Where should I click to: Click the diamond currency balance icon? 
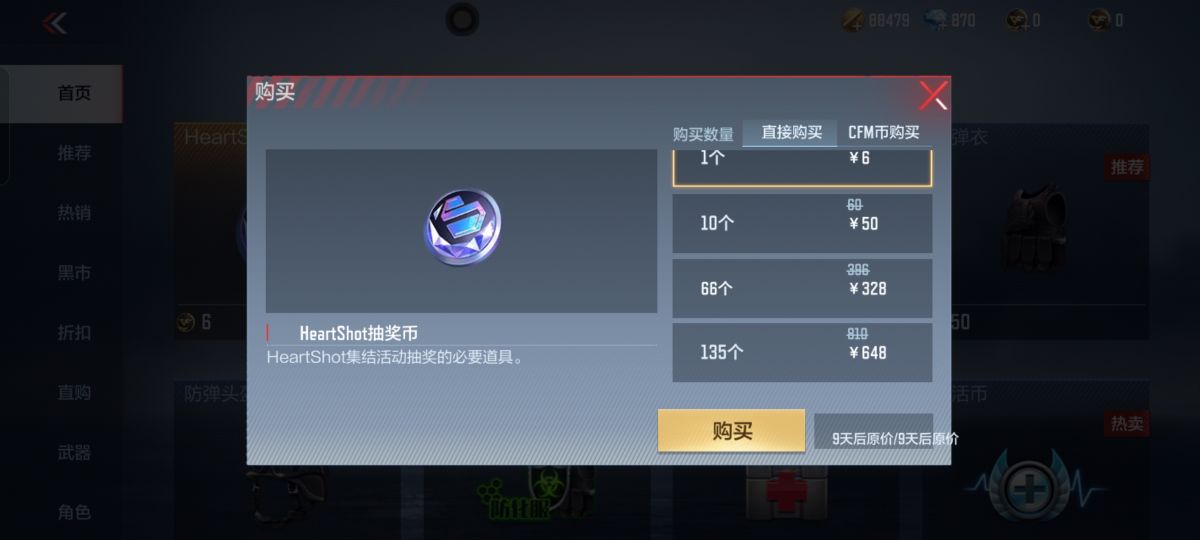point(934,20)
